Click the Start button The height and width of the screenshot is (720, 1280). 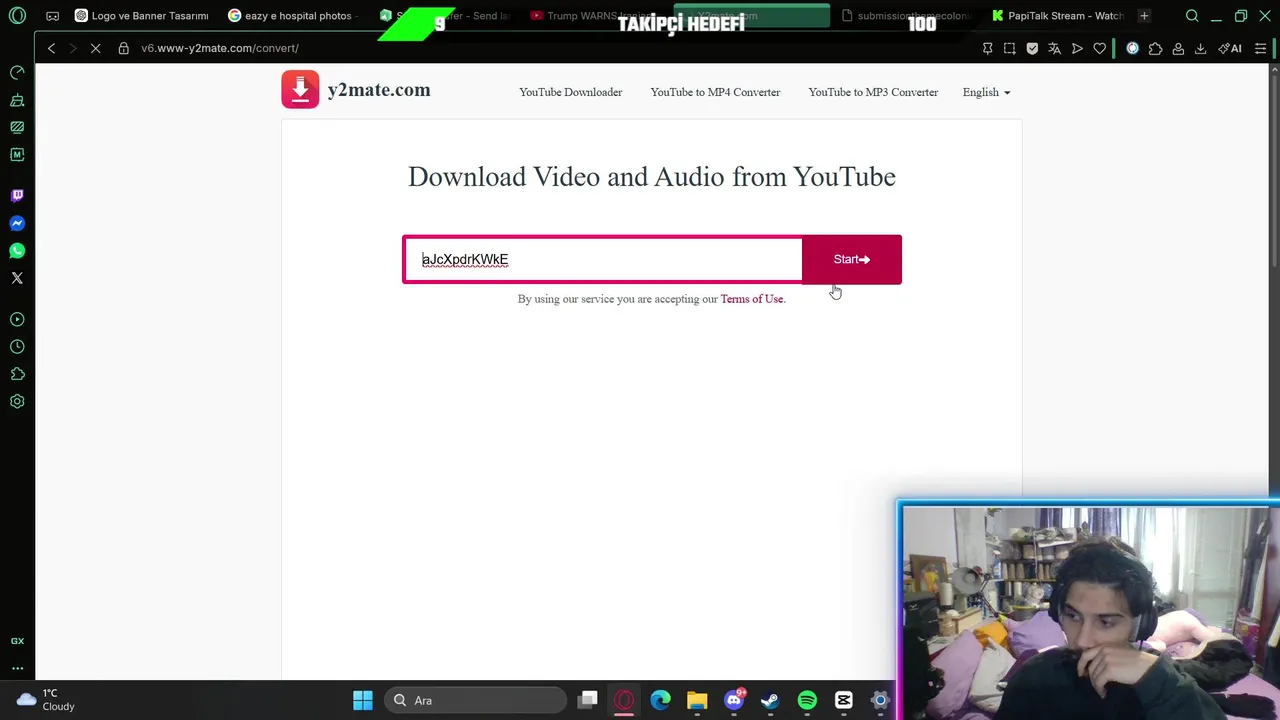pos(852,260)
